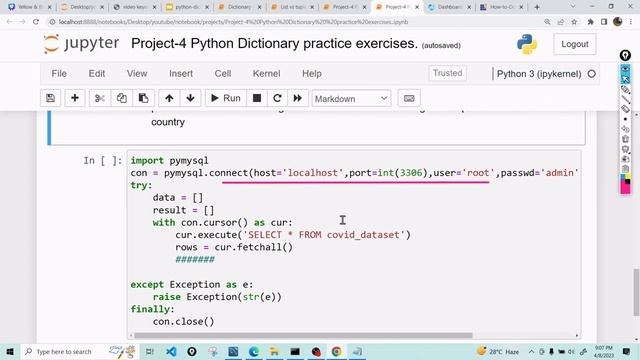Screen dimensions: 640x360
Task: Expand the browser tab search chevron
Action: 573,7
